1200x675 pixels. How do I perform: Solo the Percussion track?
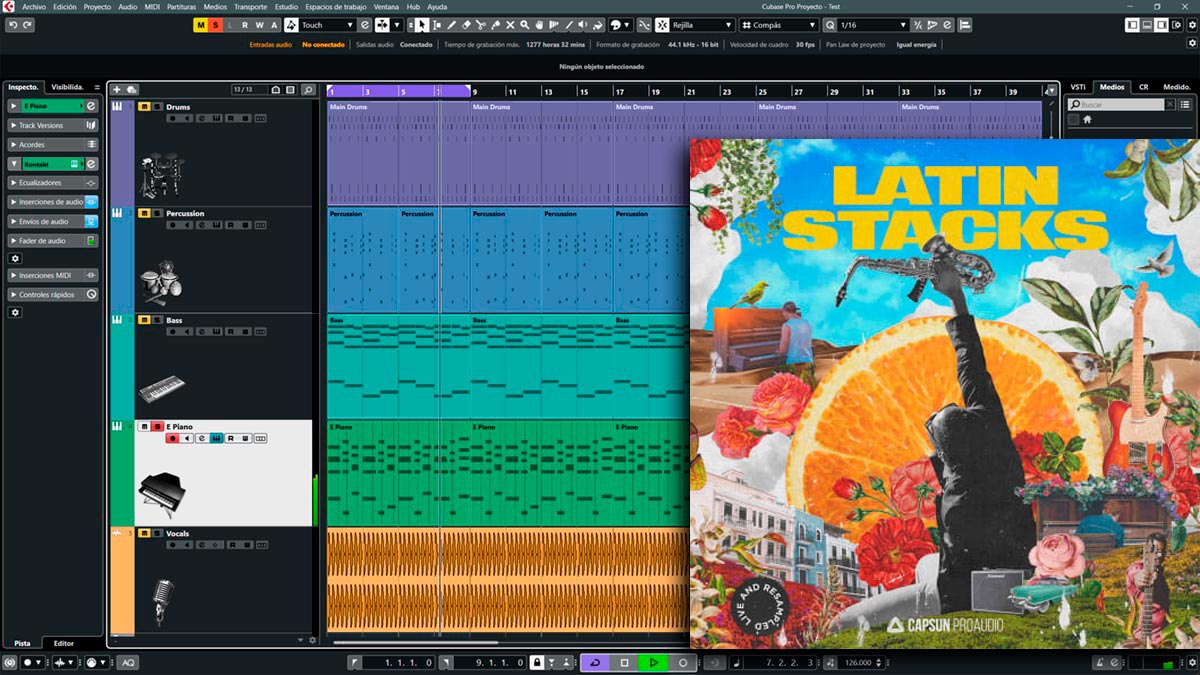pyautogui.click(x=157, y=213)
